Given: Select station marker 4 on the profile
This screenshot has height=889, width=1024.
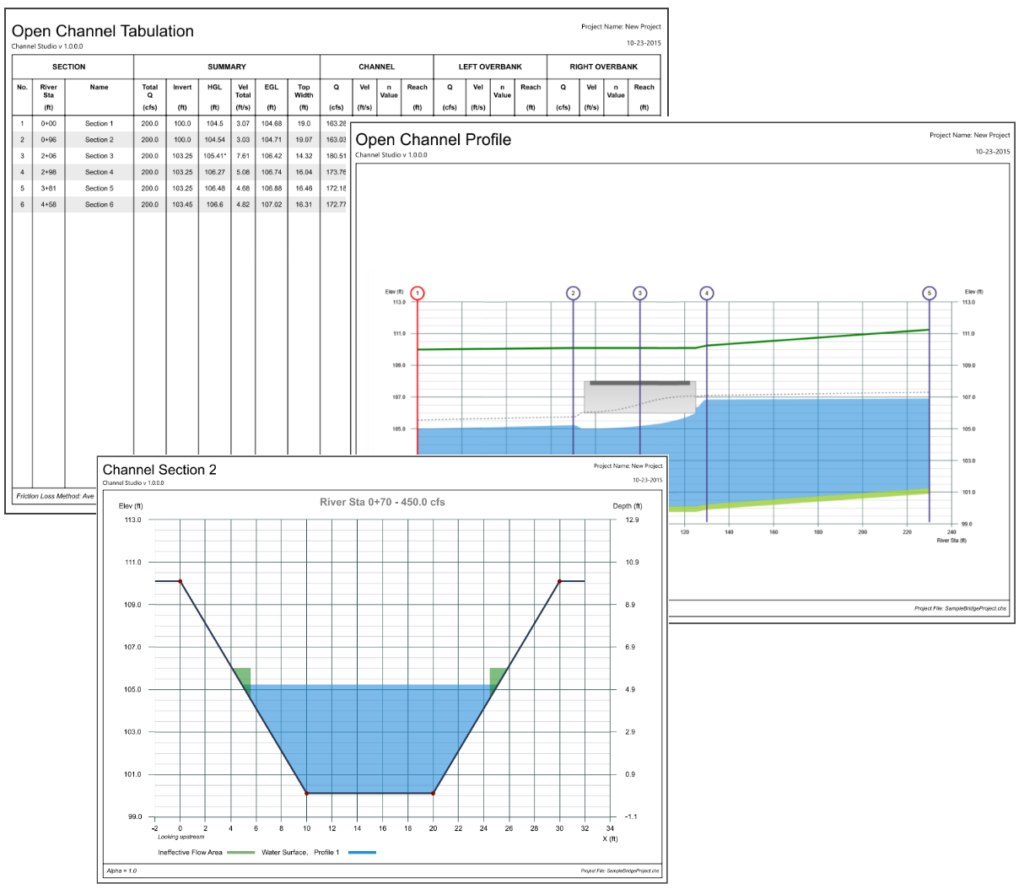Looking at the screenshot, I should click(708, 292).
